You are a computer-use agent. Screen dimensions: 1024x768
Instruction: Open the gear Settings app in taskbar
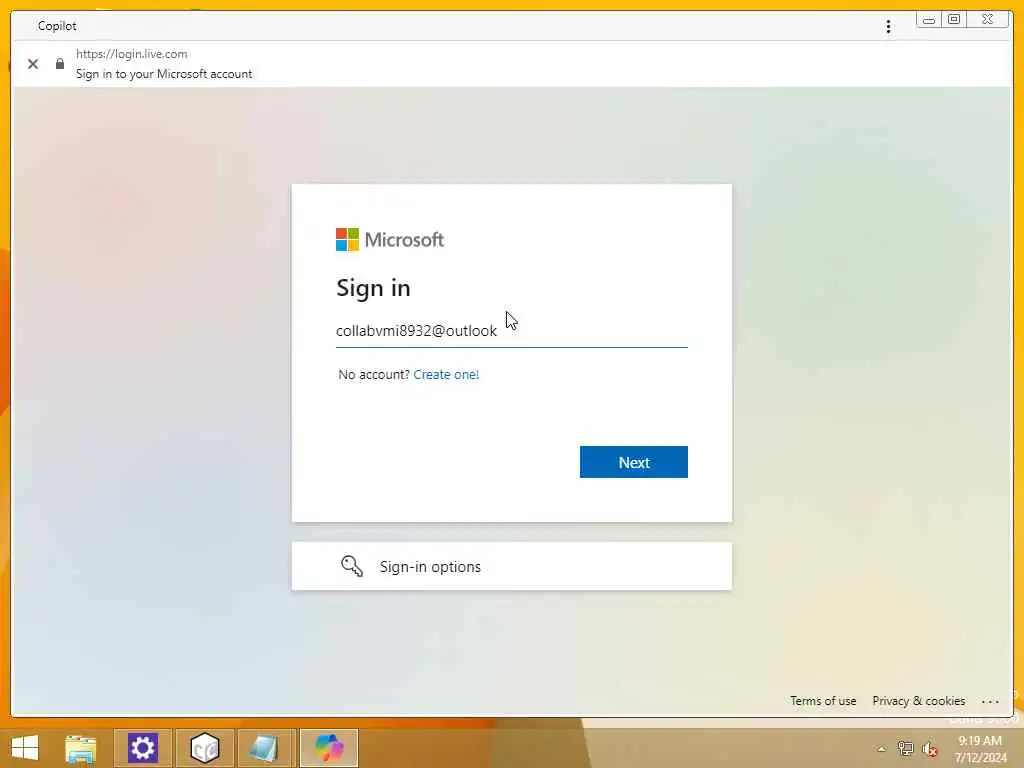click(143, 748)
